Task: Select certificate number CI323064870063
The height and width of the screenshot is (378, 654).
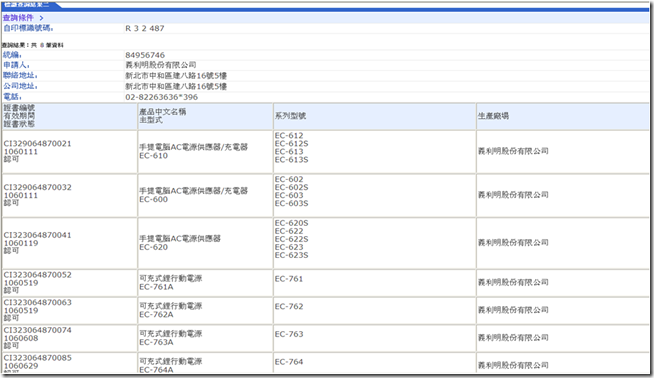Action: 38,302
